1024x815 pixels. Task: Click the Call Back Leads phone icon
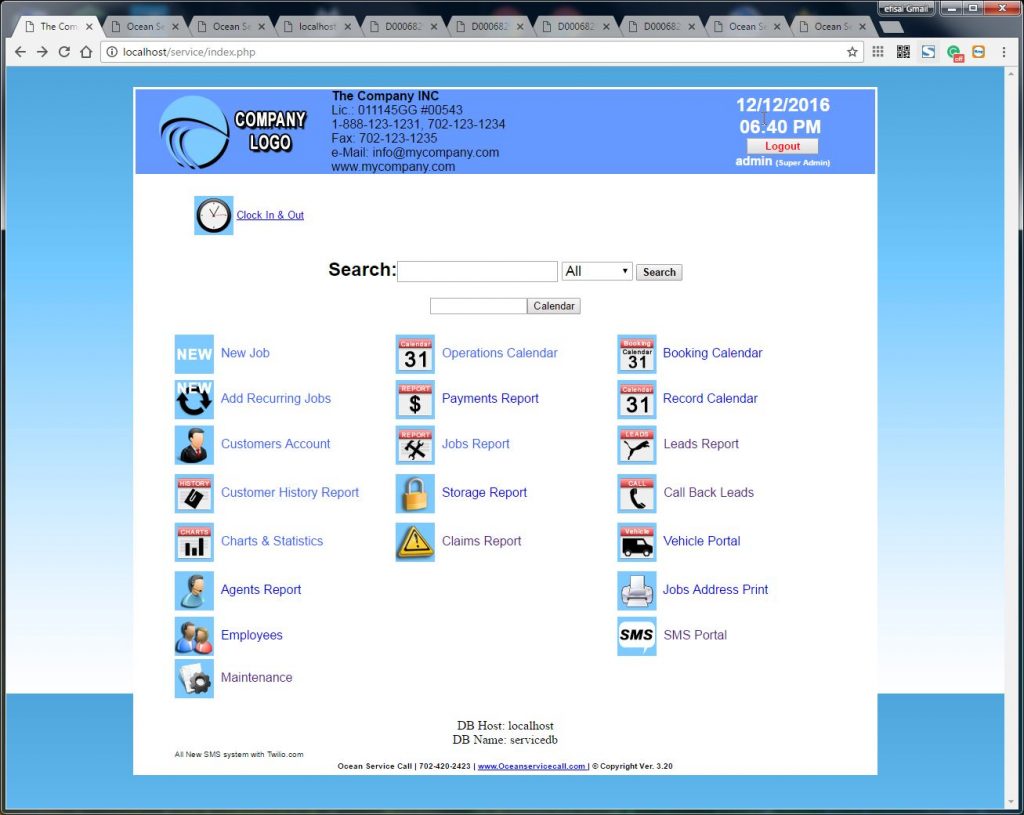[x=637, y=493]
